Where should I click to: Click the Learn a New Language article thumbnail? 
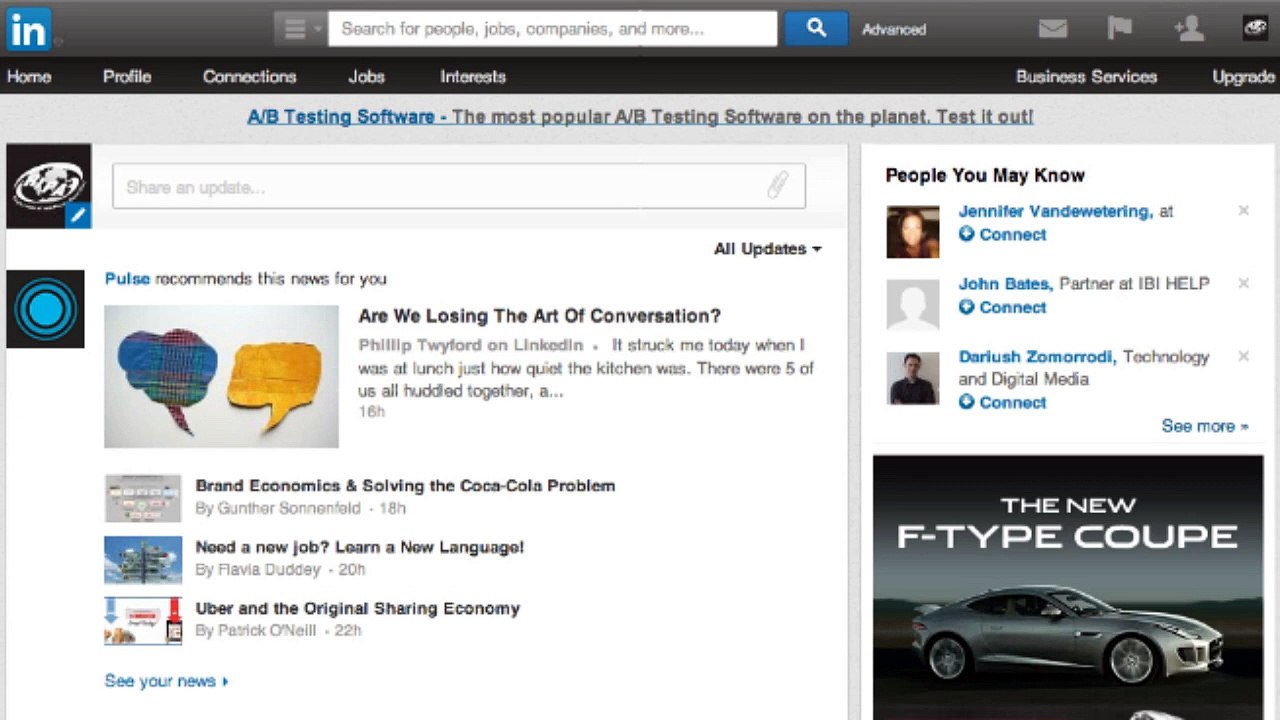(143, 560)
